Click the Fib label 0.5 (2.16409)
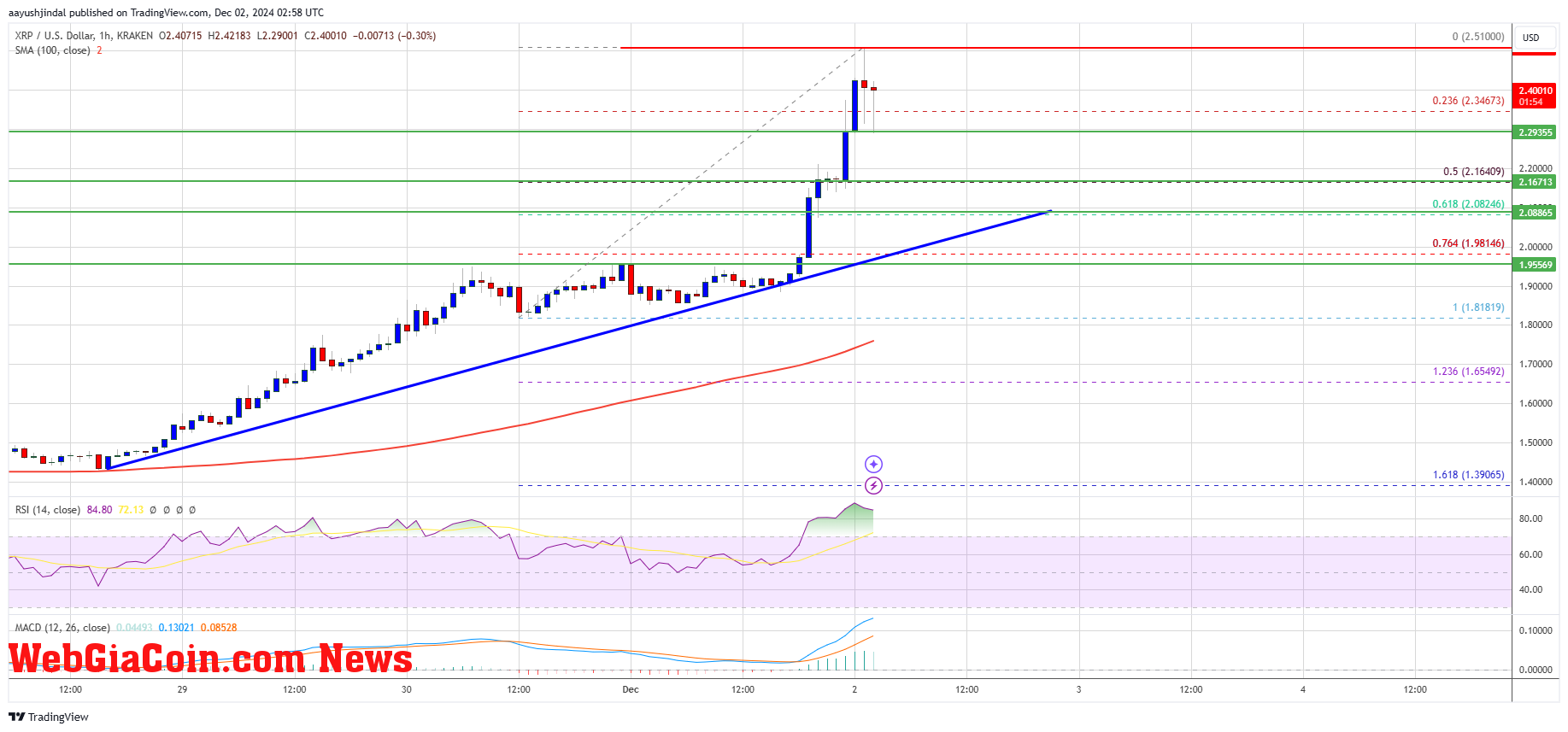 tap(1474, 172)
